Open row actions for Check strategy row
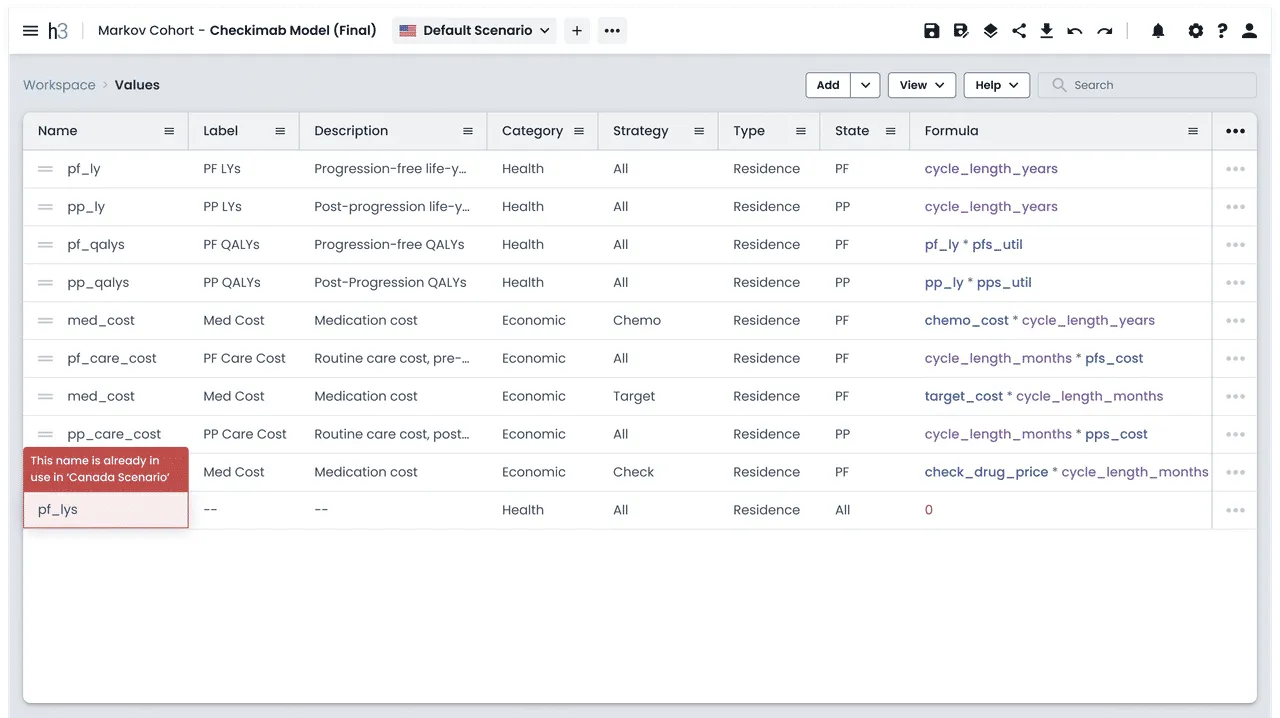The height and width of the screenshot is (718, 1280). [1235, 472]
